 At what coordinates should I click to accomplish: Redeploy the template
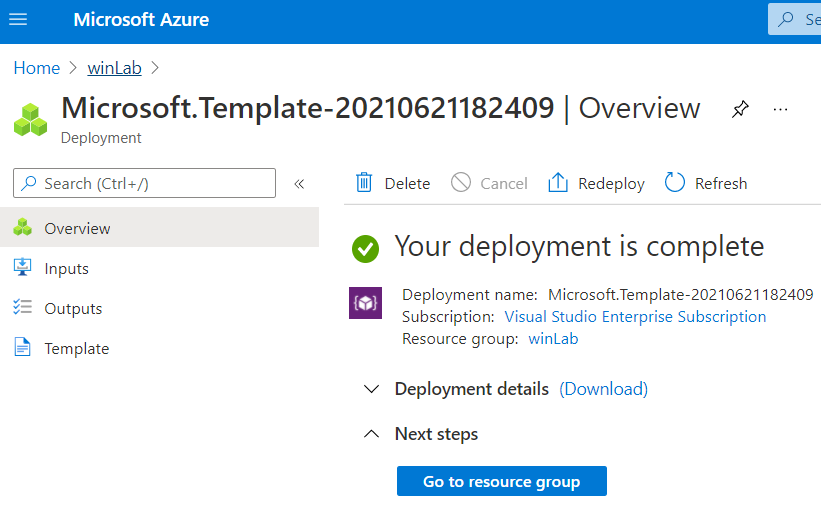coord(596,183)
